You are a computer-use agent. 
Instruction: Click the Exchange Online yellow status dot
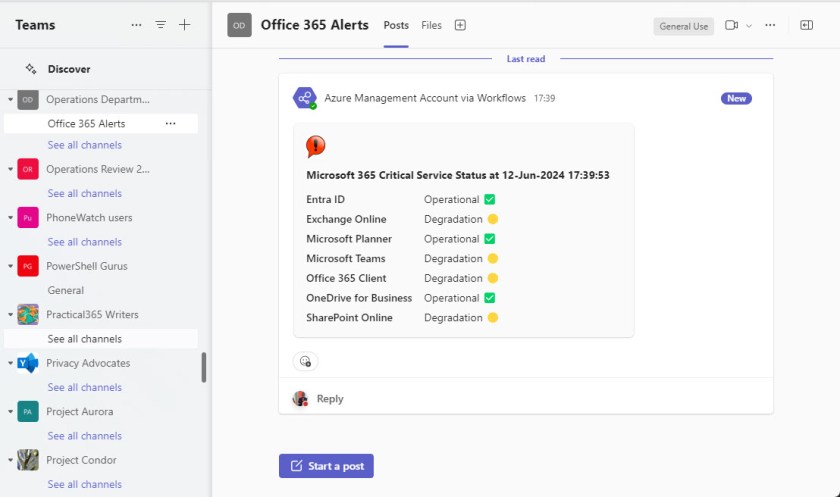[493, 219]
